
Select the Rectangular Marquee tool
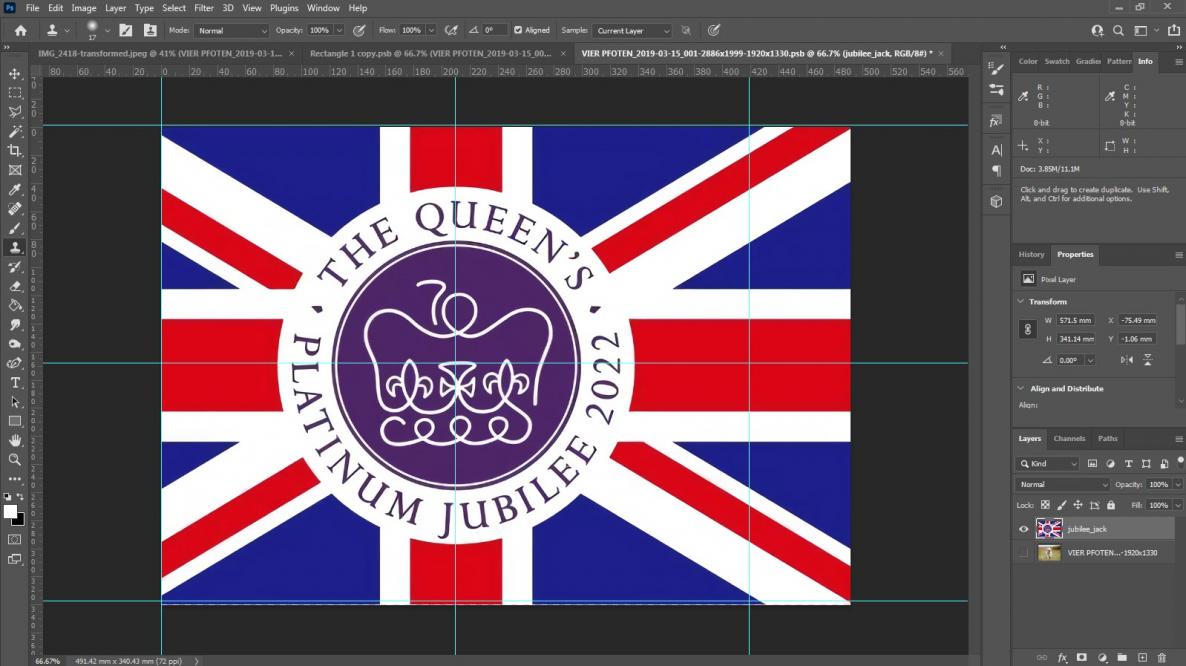[x=14, y=92]
